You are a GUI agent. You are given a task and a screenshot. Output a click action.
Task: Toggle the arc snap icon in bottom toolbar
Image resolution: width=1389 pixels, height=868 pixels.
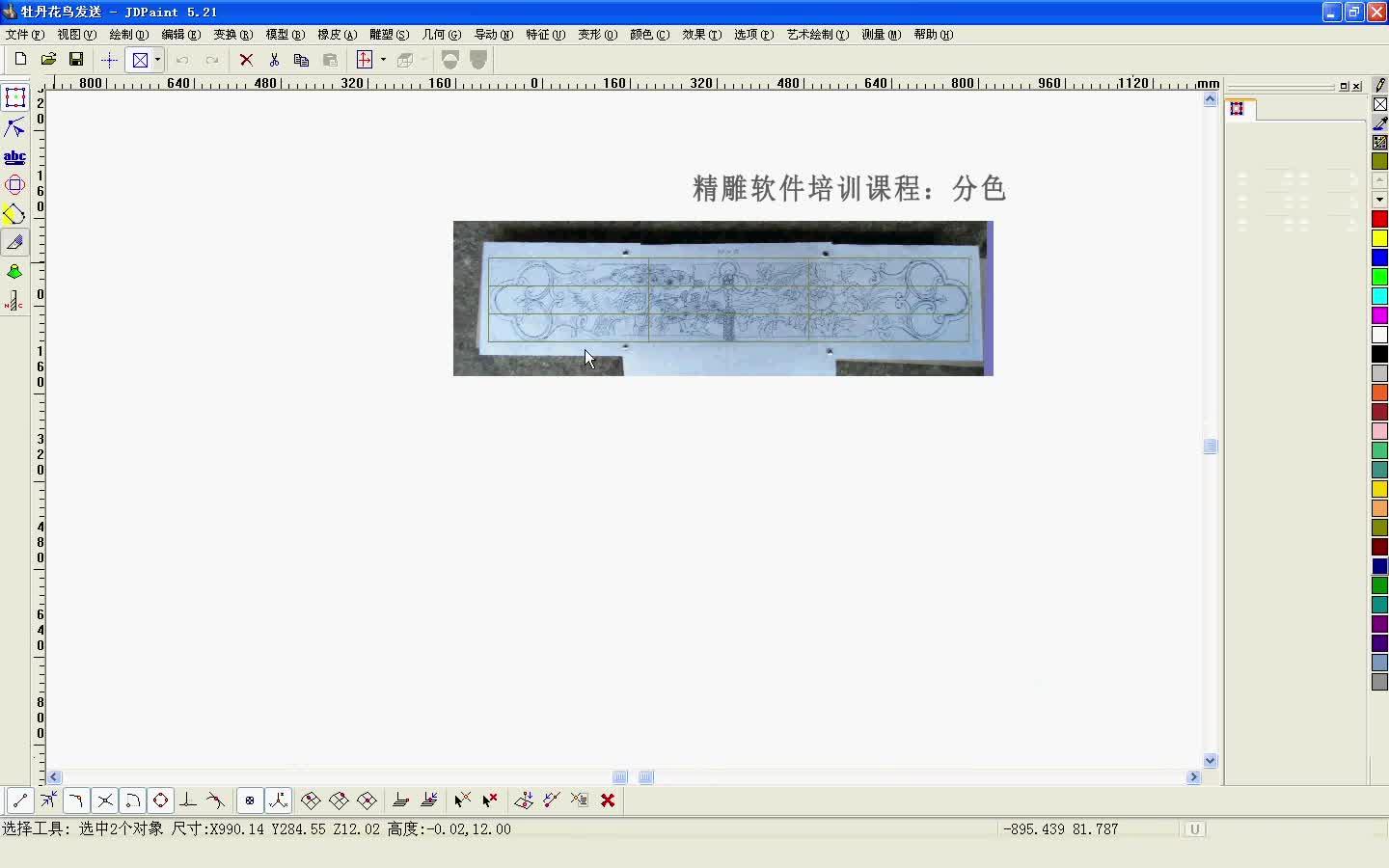(132, 800)
